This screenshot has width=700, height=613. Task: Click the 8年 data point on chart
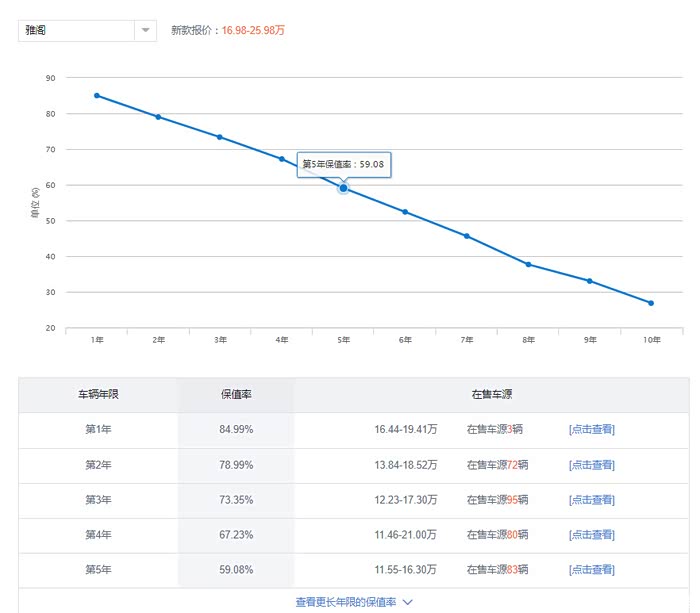[x=529, y=265]
